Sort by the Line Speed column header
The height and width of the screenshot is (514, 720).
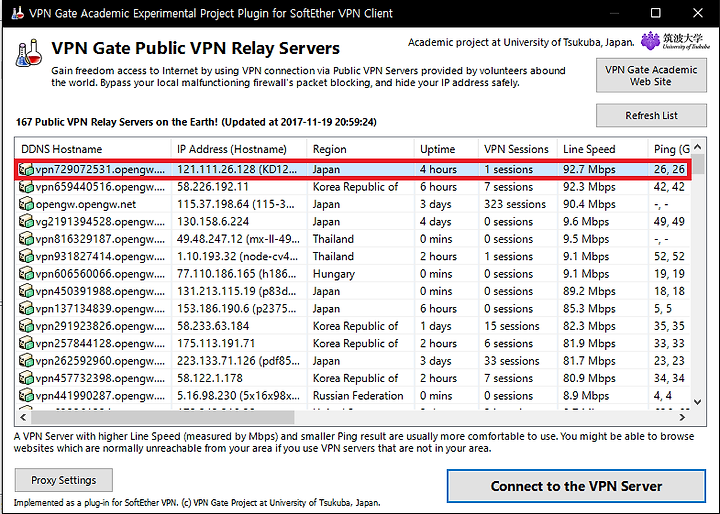pyautogui.click(x=602, y=149)
